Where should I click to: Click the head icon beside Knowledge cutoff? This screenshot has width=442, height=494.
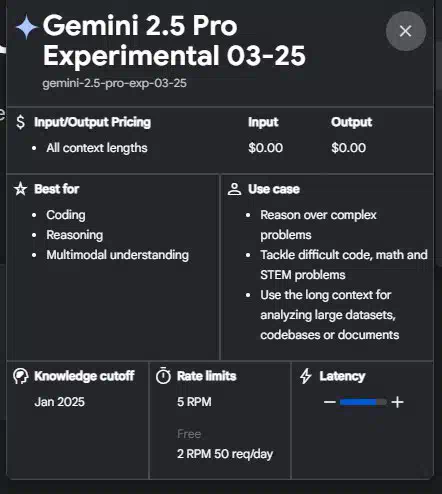[x=21, y=376]
